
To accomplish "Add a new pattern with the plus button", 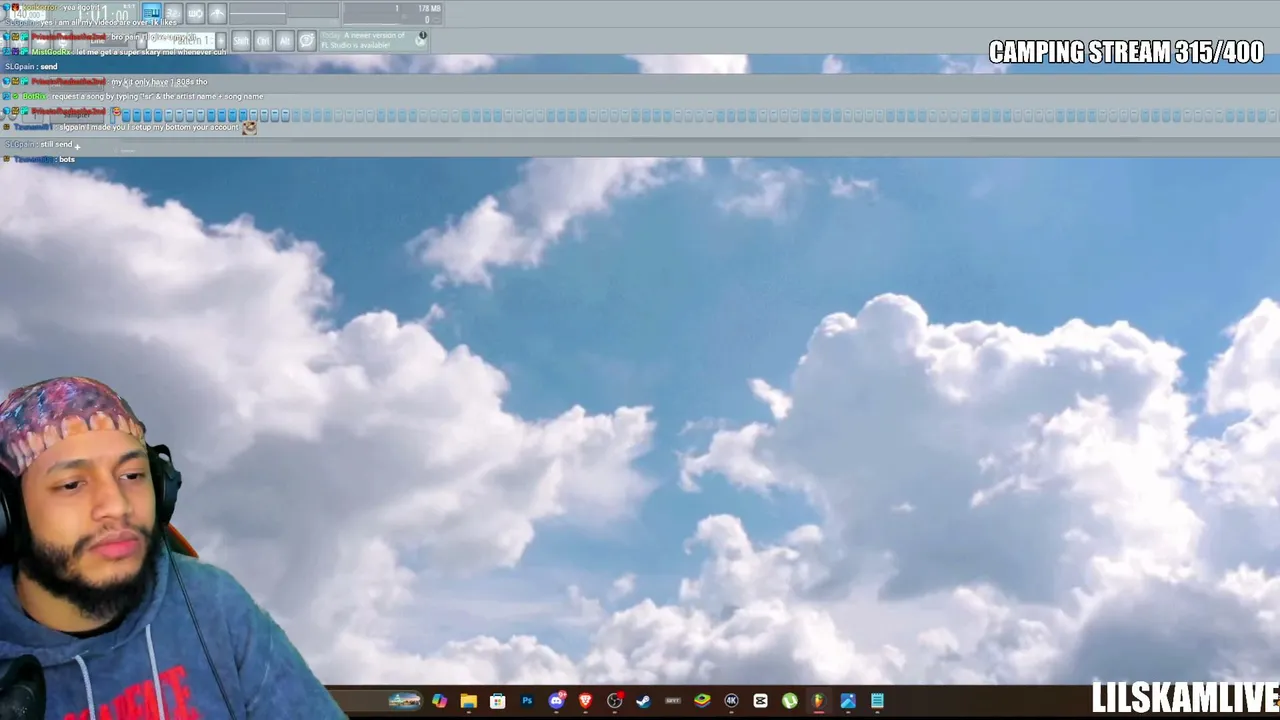I will click(221, 41).
